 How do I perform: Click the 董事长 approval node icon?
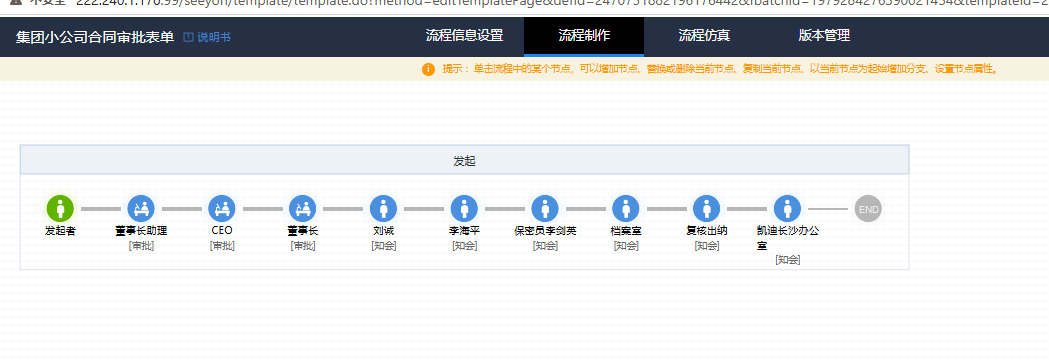coord(302,209)
